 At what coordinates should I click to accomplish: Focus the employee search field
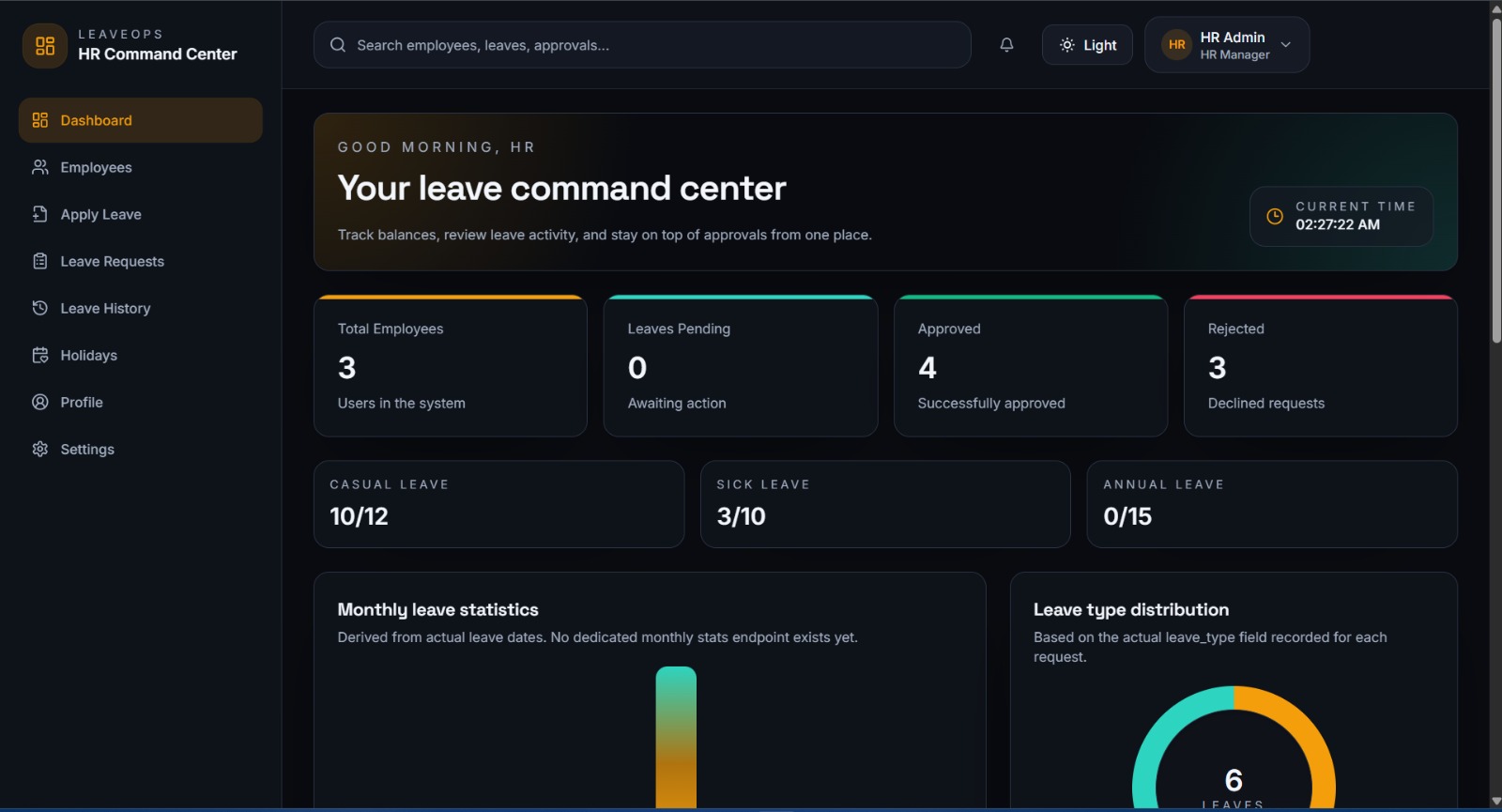642,45
